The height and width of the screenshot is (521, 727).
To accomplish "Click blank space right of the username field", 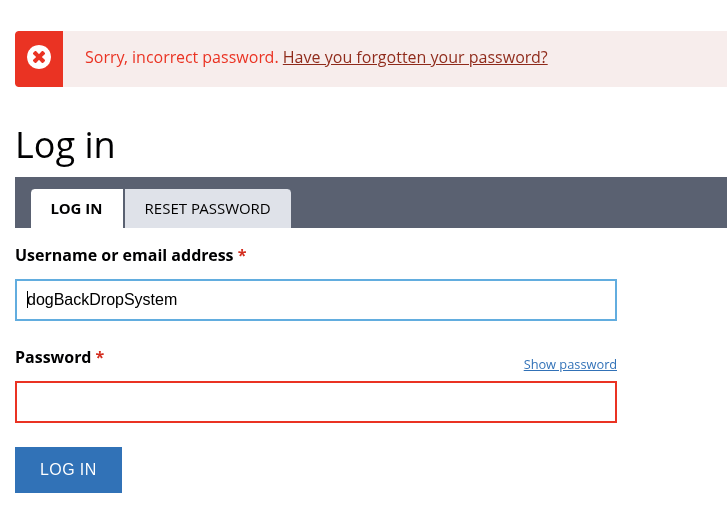I will [672, 300].
